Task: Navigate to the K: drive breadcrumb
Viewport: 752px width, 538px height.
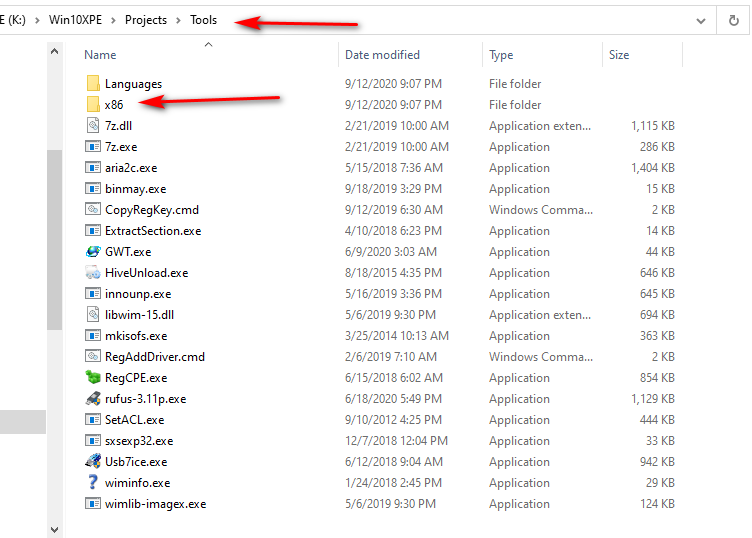Action: point(13,20)
